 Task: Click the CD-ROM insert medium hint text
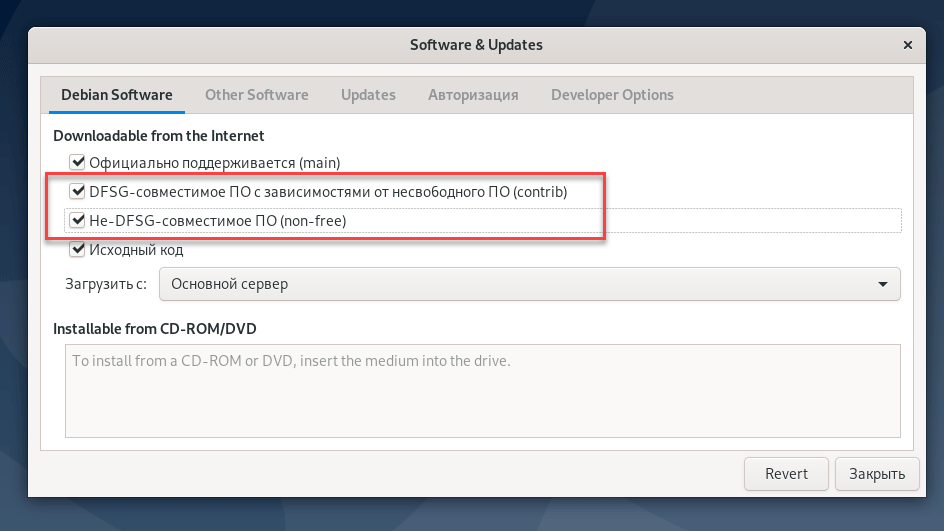point(291,360)
